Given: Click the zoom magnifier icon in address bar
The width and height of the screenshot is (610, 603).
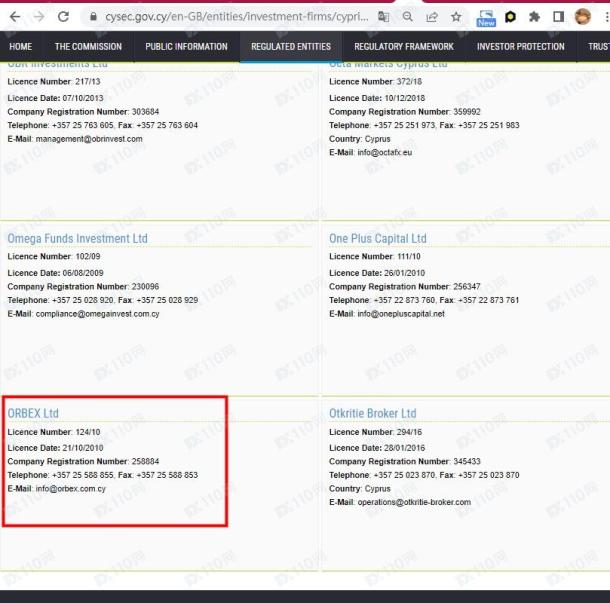Looking at the screenshot, I should click(408, 17).
